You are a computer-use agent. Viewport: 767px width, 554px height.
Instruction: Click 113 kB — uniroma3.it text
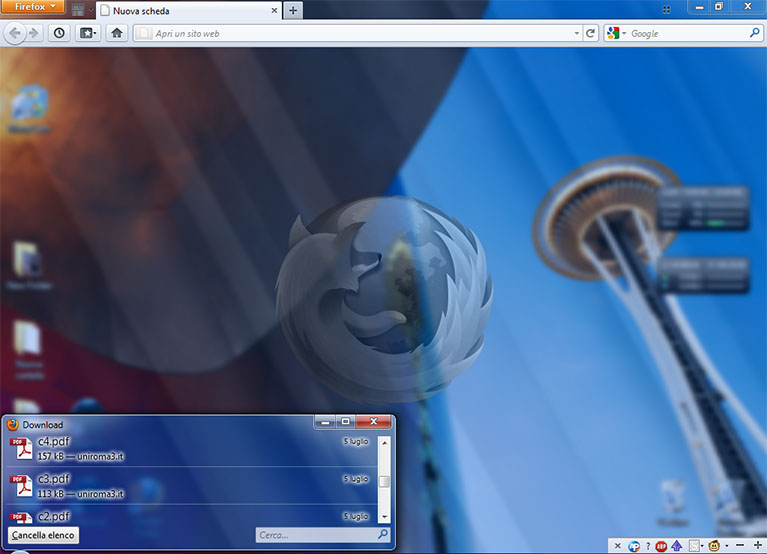click(x=81, y=494)
